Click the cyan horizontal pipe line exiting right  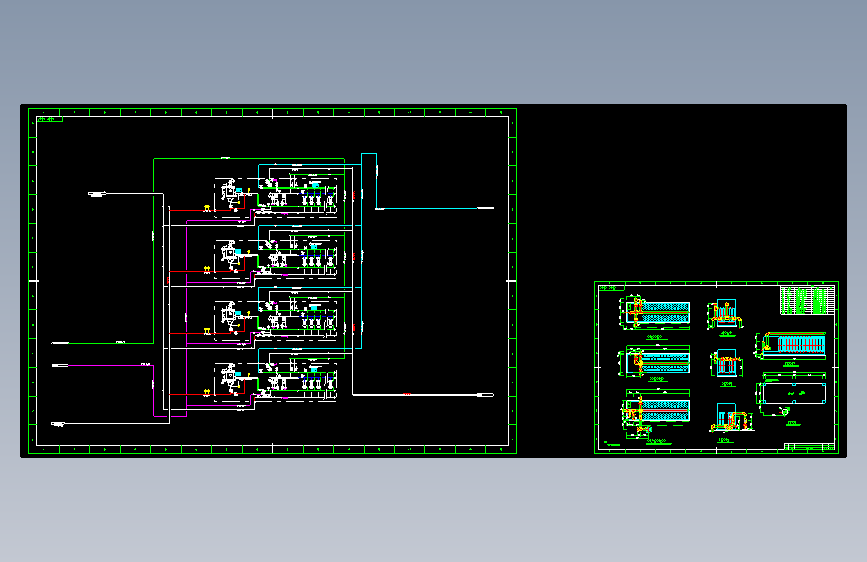pyautogui.click(x=435, y=209)
